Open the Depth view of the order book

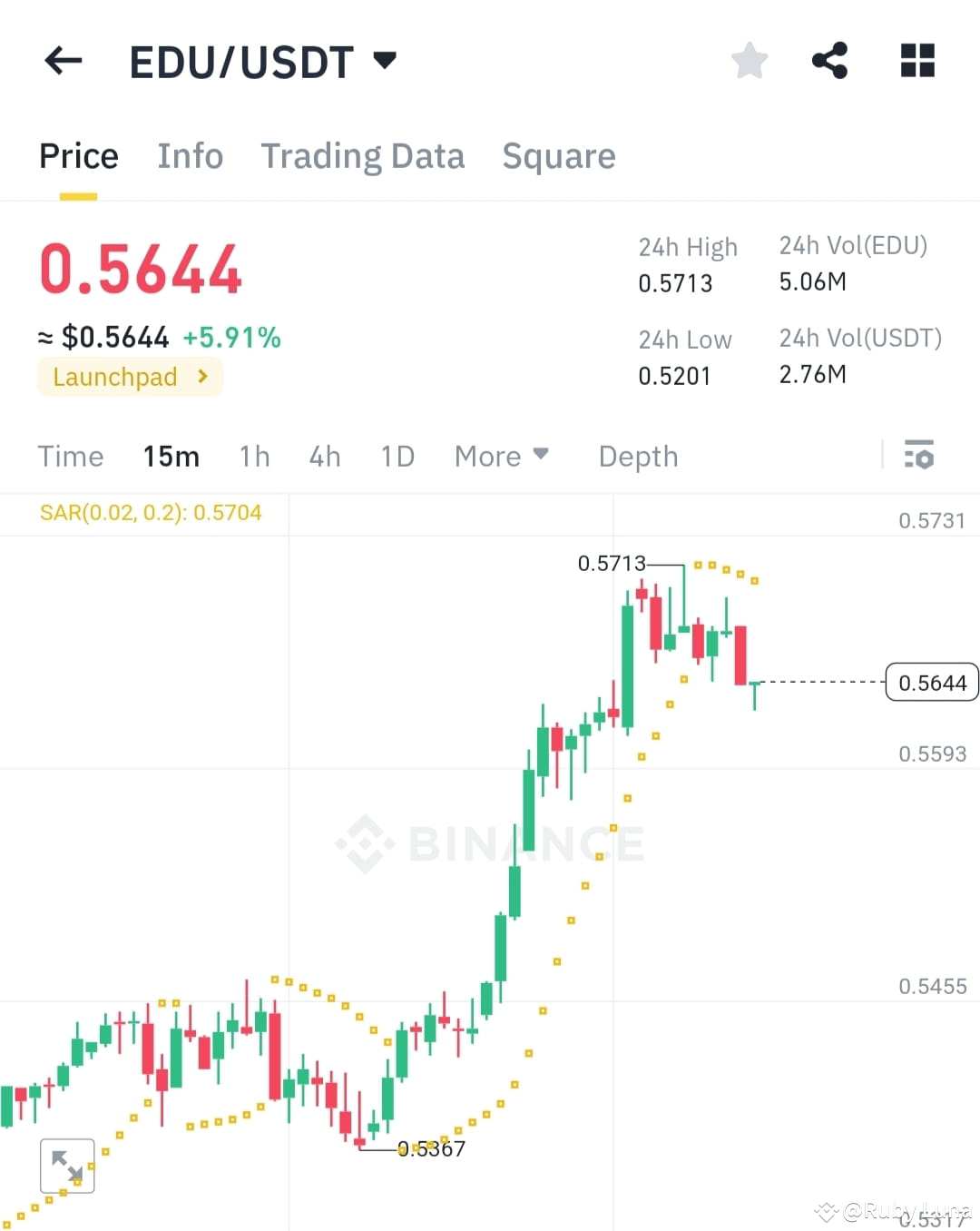[638, 457]
